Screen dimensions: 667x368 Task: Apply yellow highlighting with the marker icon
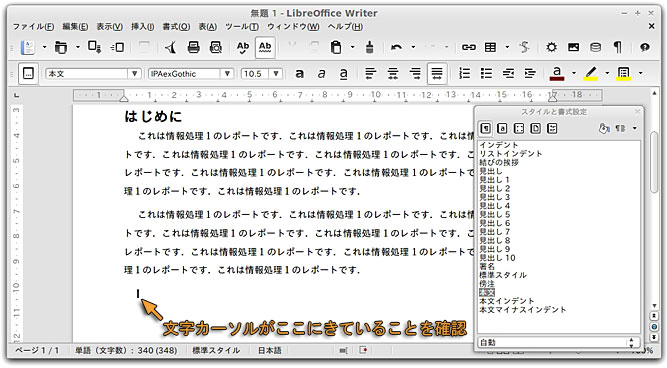coord(590,74)
